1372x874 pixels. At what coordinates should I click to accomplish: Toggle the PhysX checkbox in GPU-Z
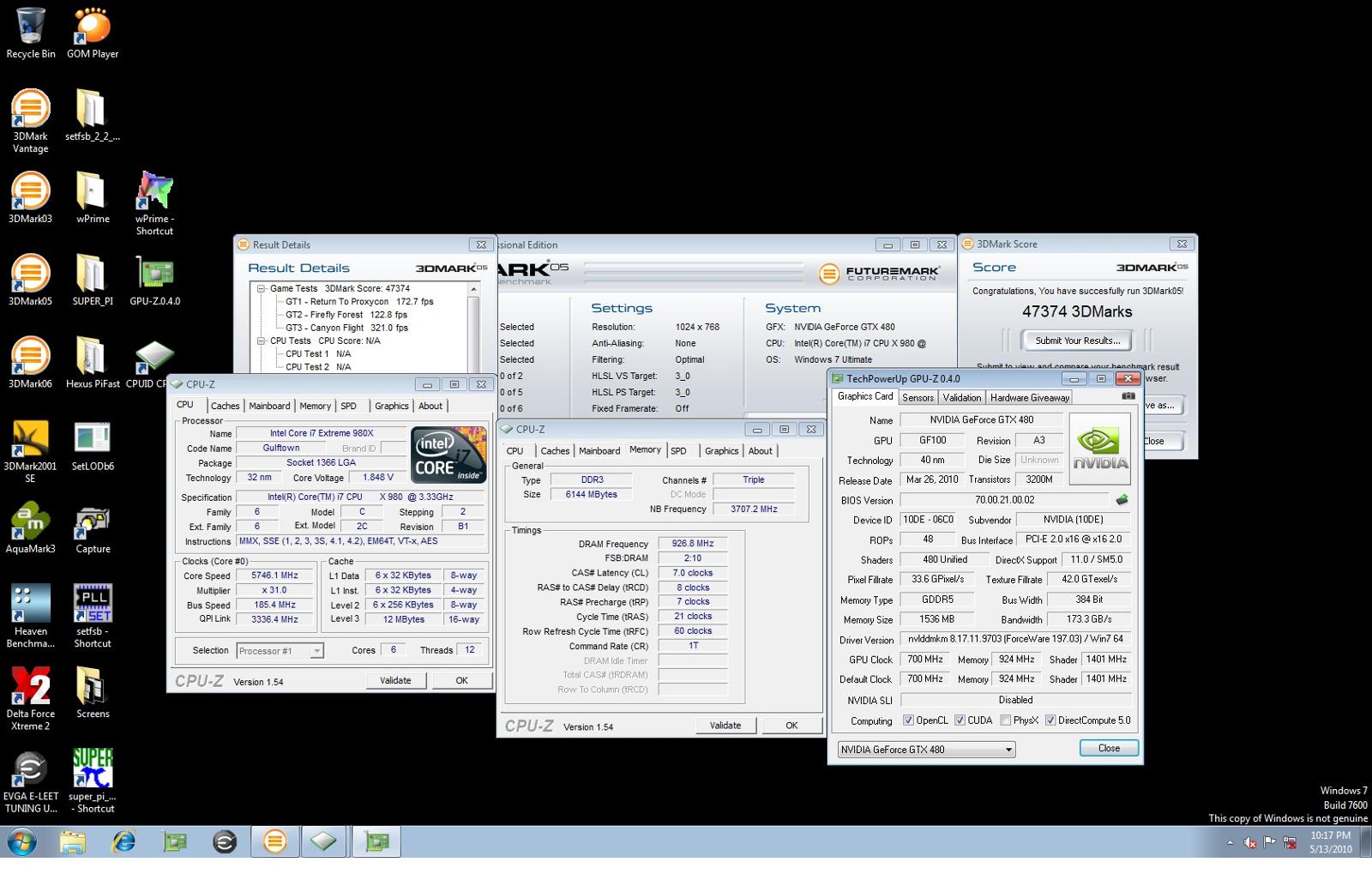click(x=1006, y=720)
